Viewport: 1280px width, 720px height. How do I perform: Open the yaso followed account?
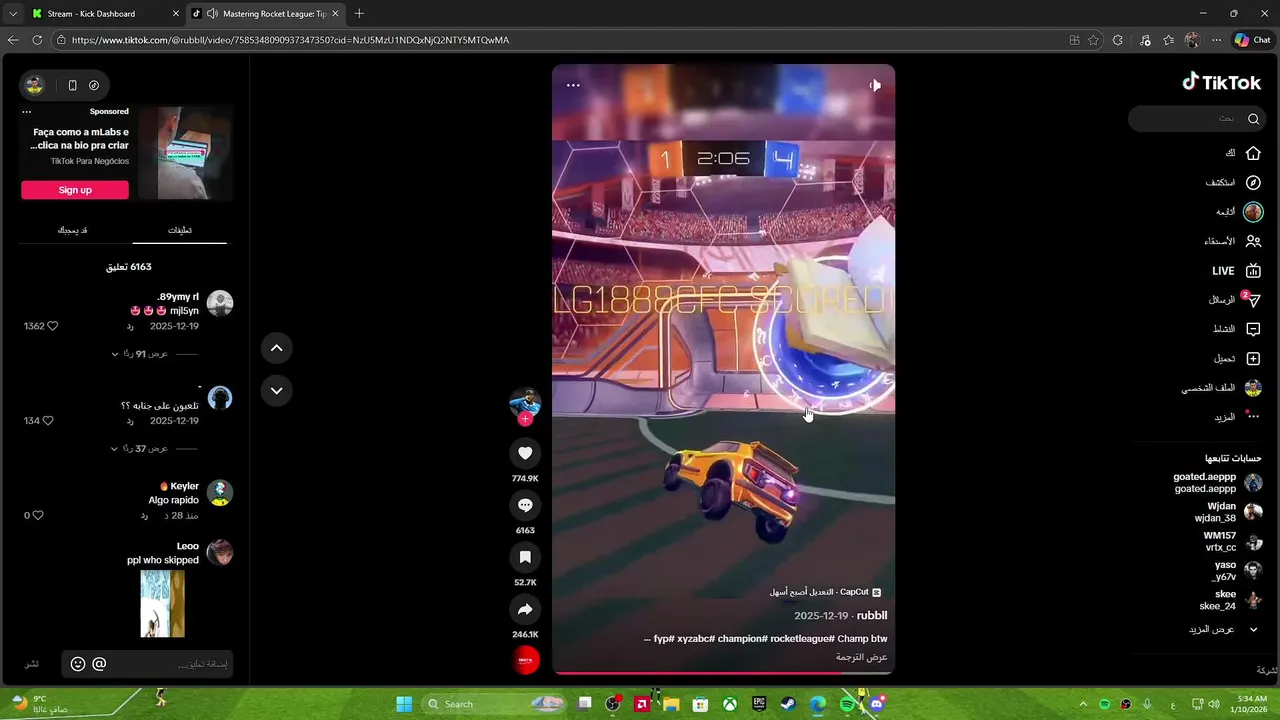[1237, 571]
